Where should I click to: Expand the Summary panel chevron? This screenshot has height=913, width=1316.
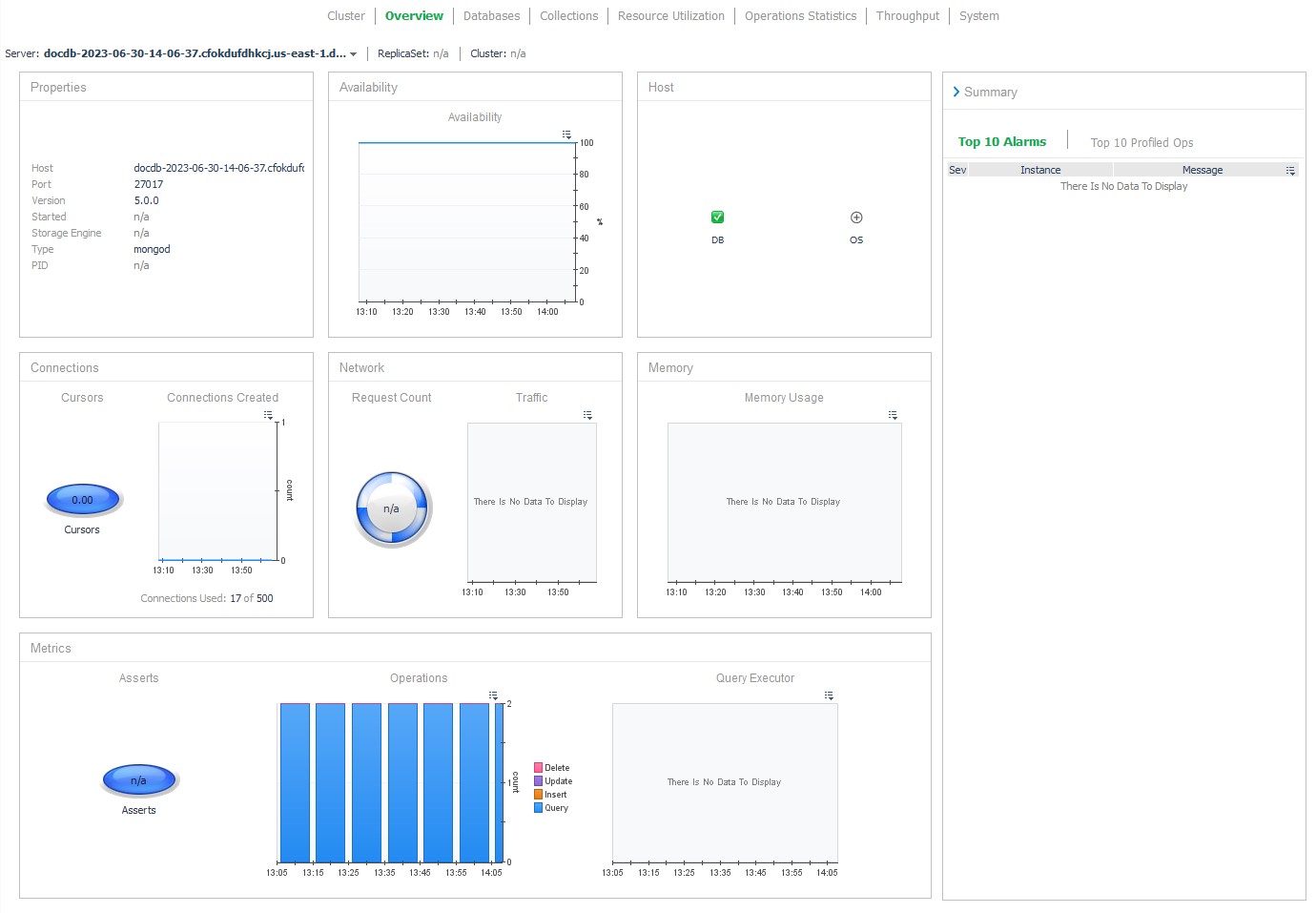(956, 92)
